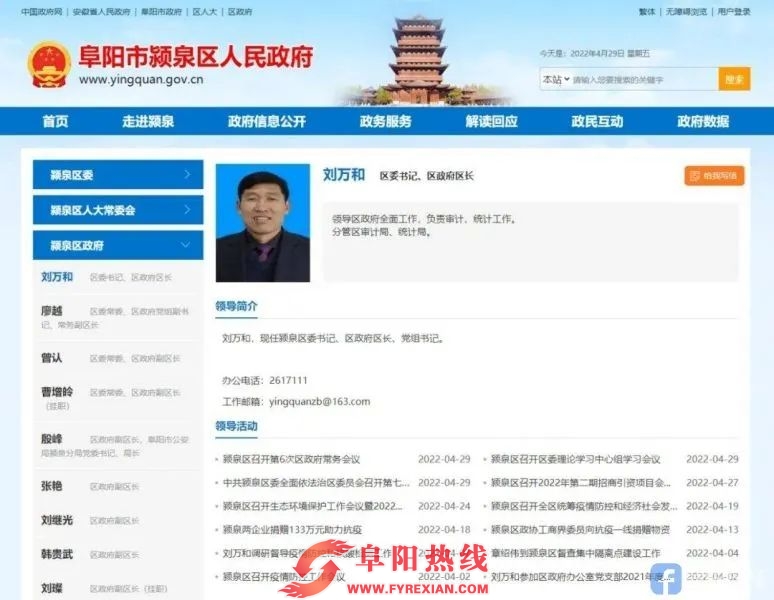Click the 用户登录 link at top right

pos(733,12)
